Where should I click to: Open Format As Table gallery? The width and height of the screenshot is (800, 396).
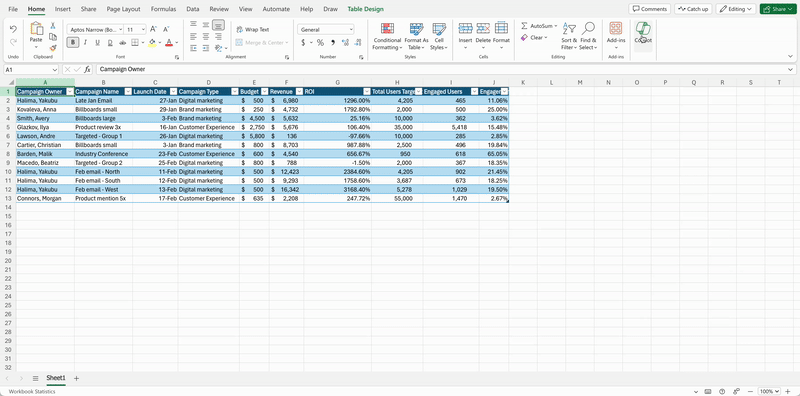(416, 36)
